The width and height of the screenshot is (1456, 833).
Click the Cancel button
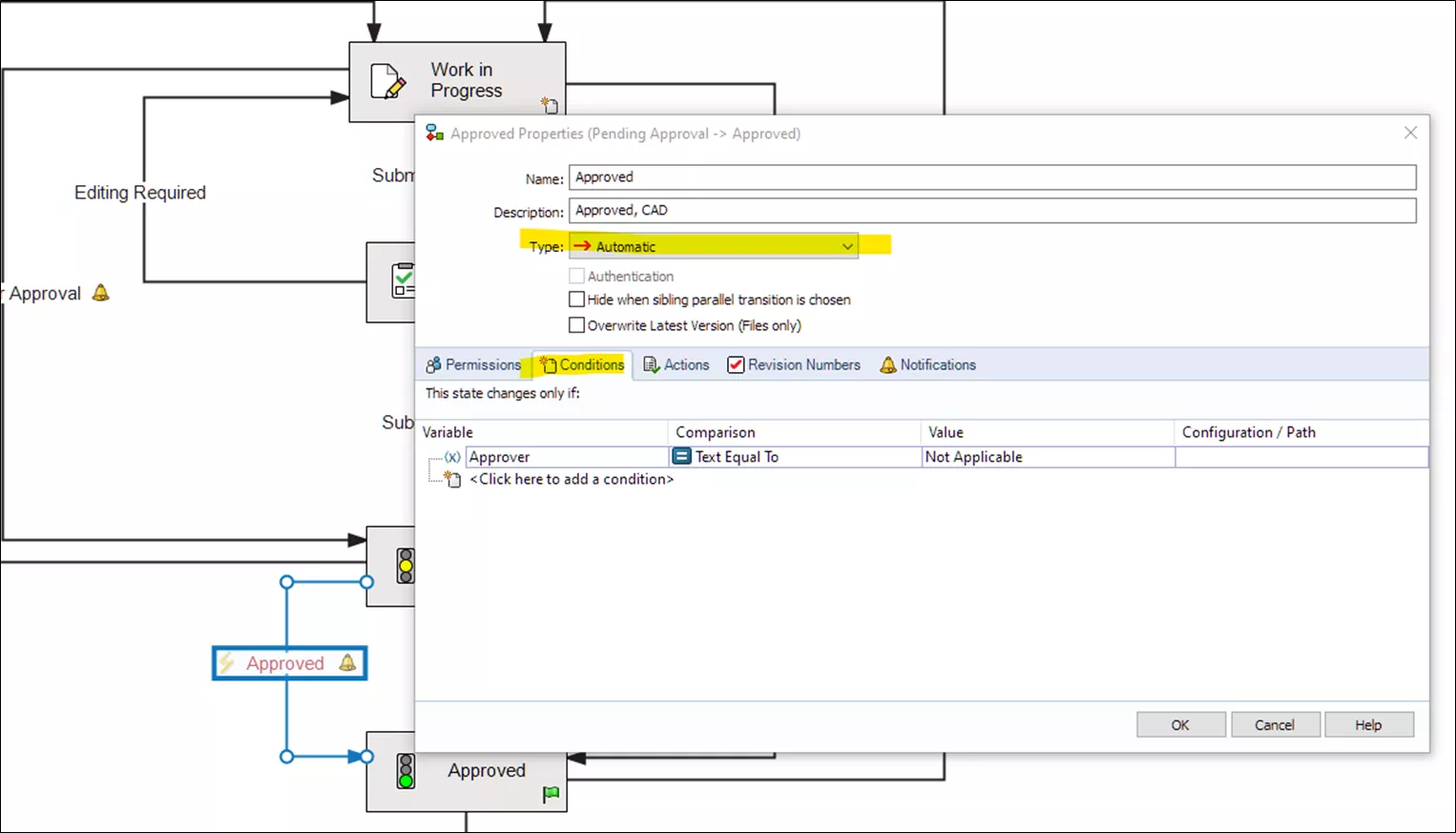[x=1275, y=725]
